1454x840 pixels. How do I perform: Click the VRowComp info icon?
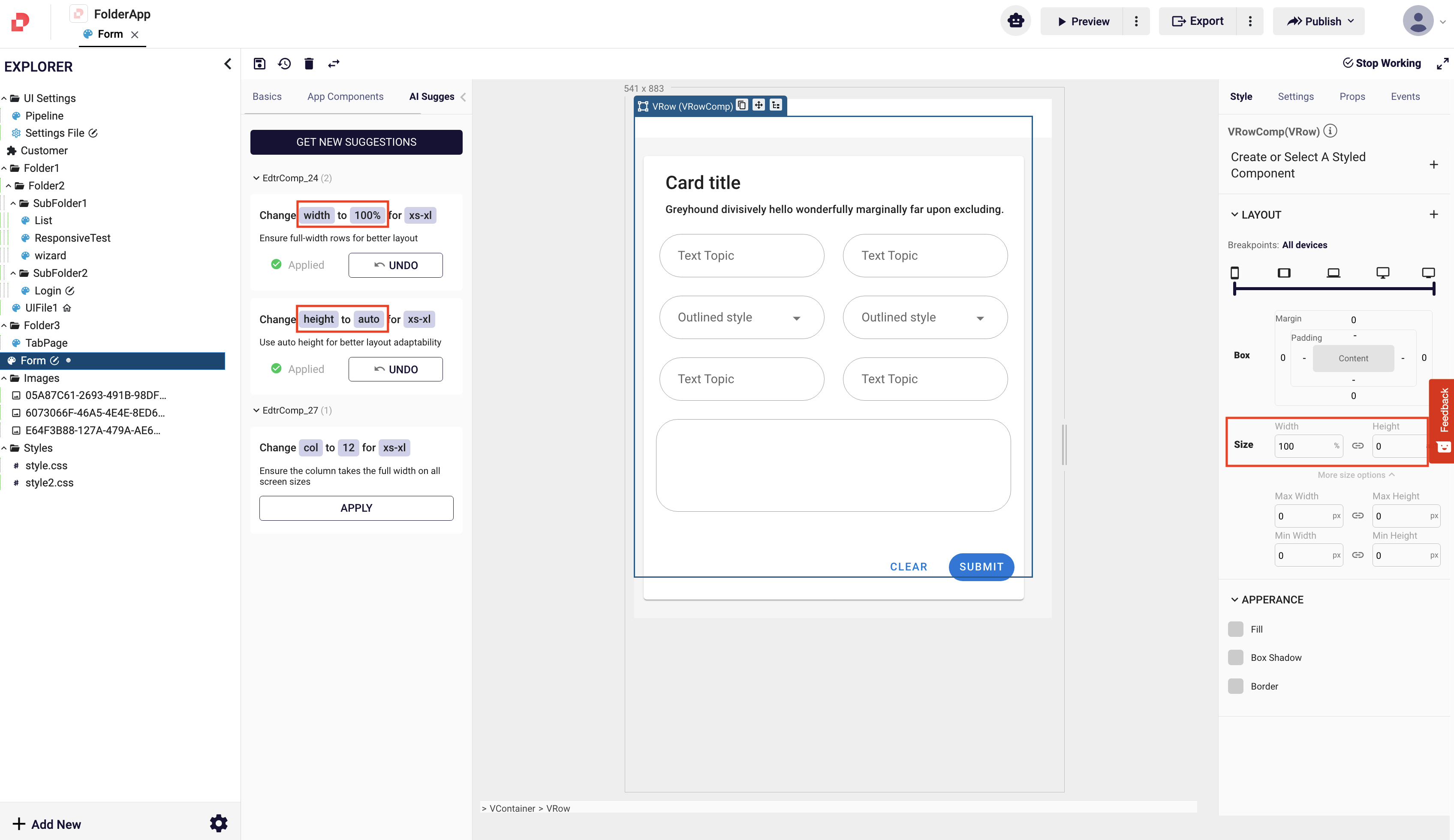pyautogui.click(x=1330, y=131)
